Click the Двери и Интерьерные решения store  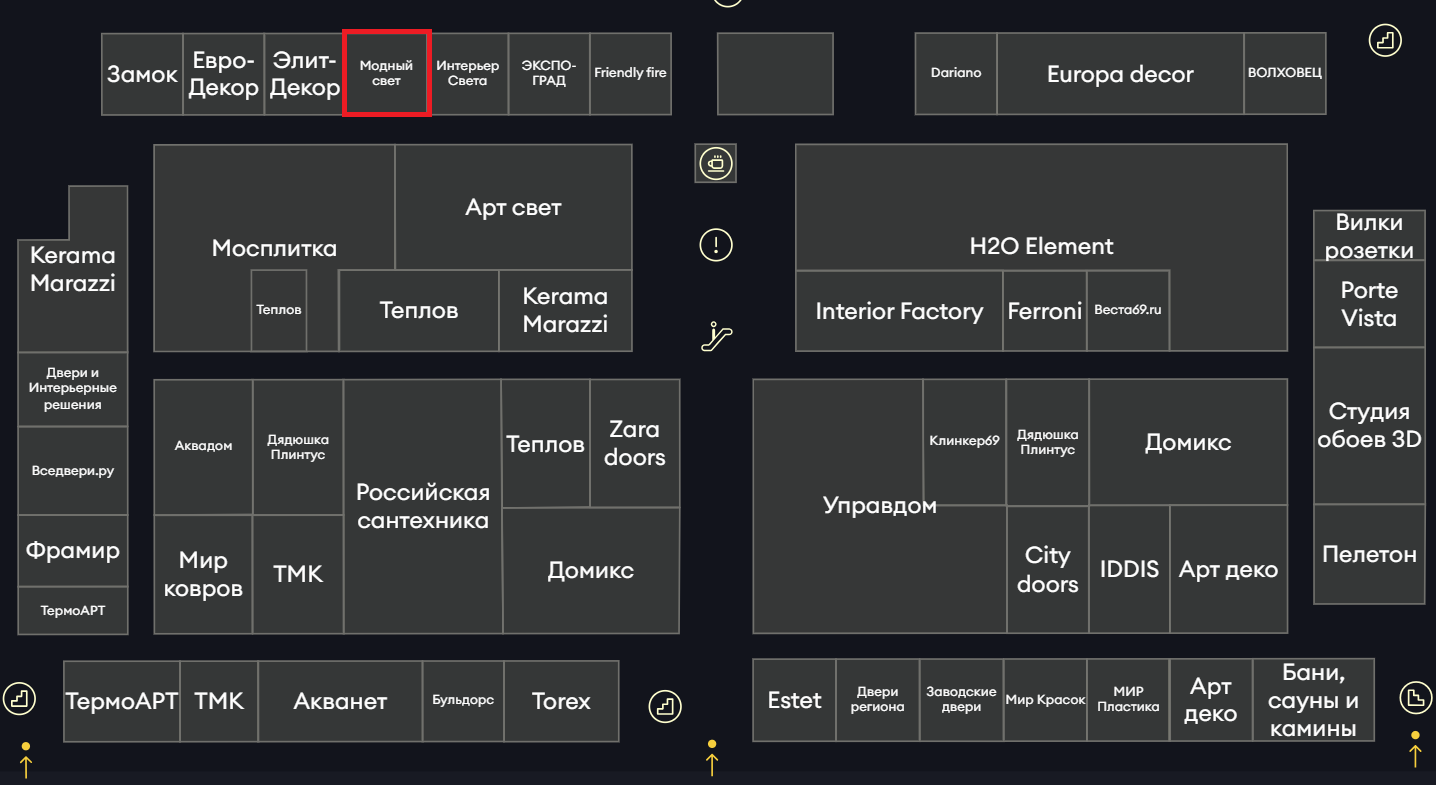(73, 389)
